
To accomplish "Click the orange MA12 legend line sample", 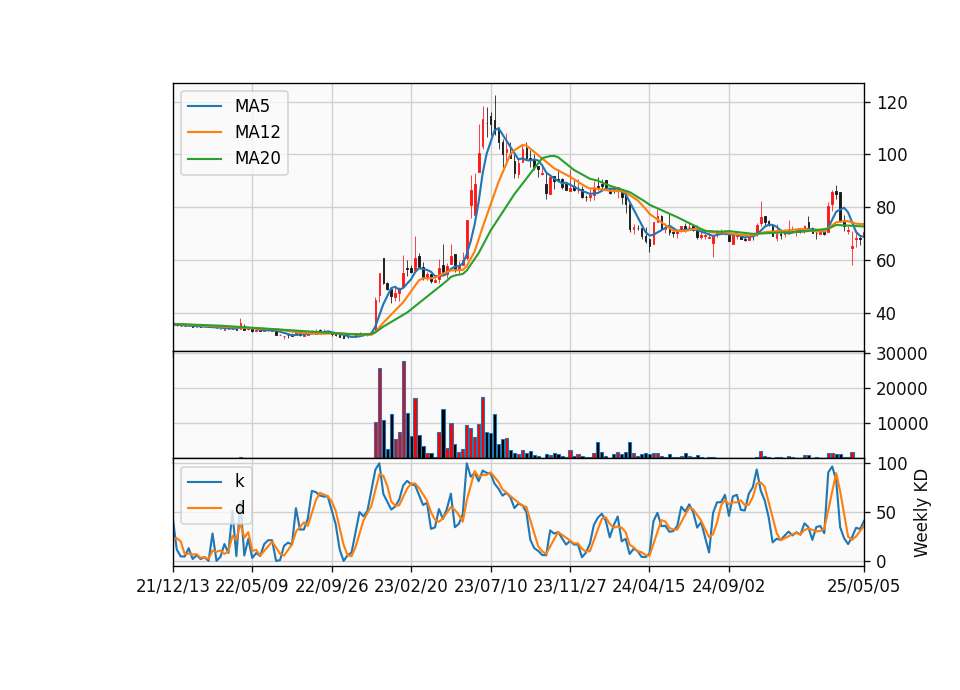I will pyautogui.click(x=204, y=132).
